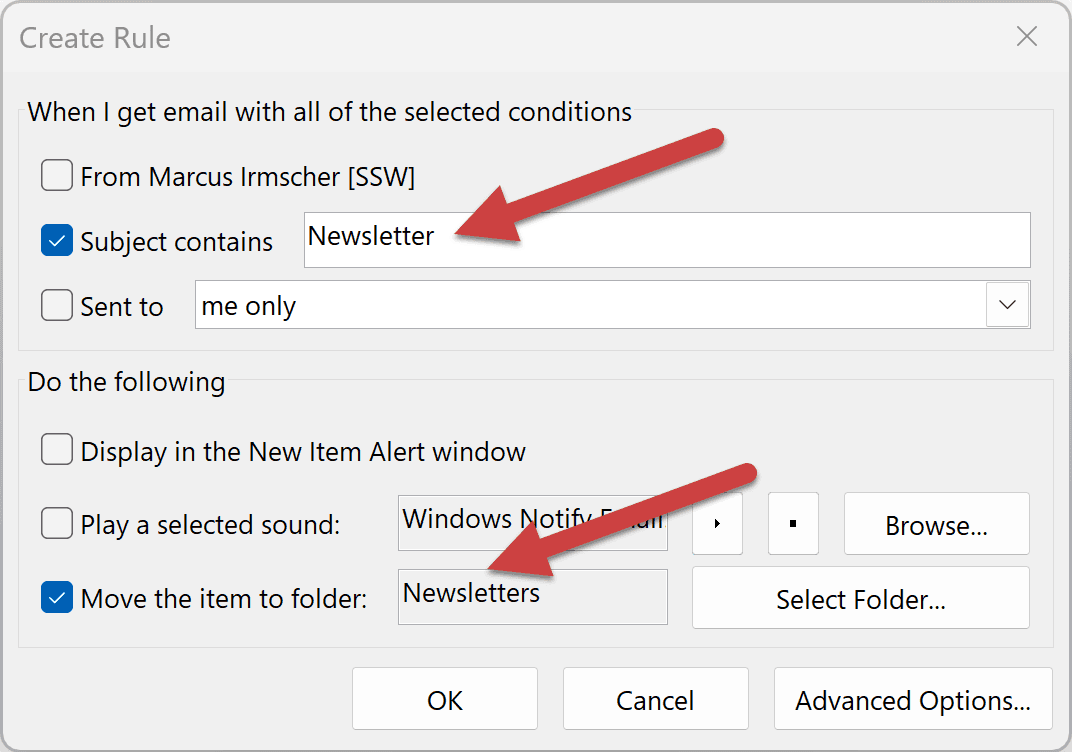Close the Create Rule dialog

coord(1026,38)
